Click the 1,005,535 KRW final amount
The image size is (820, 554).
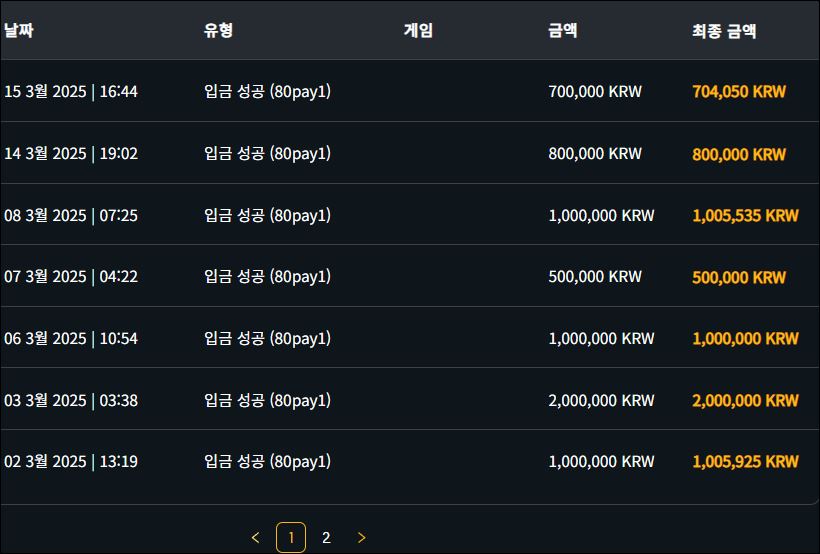[x=745, y=216]
